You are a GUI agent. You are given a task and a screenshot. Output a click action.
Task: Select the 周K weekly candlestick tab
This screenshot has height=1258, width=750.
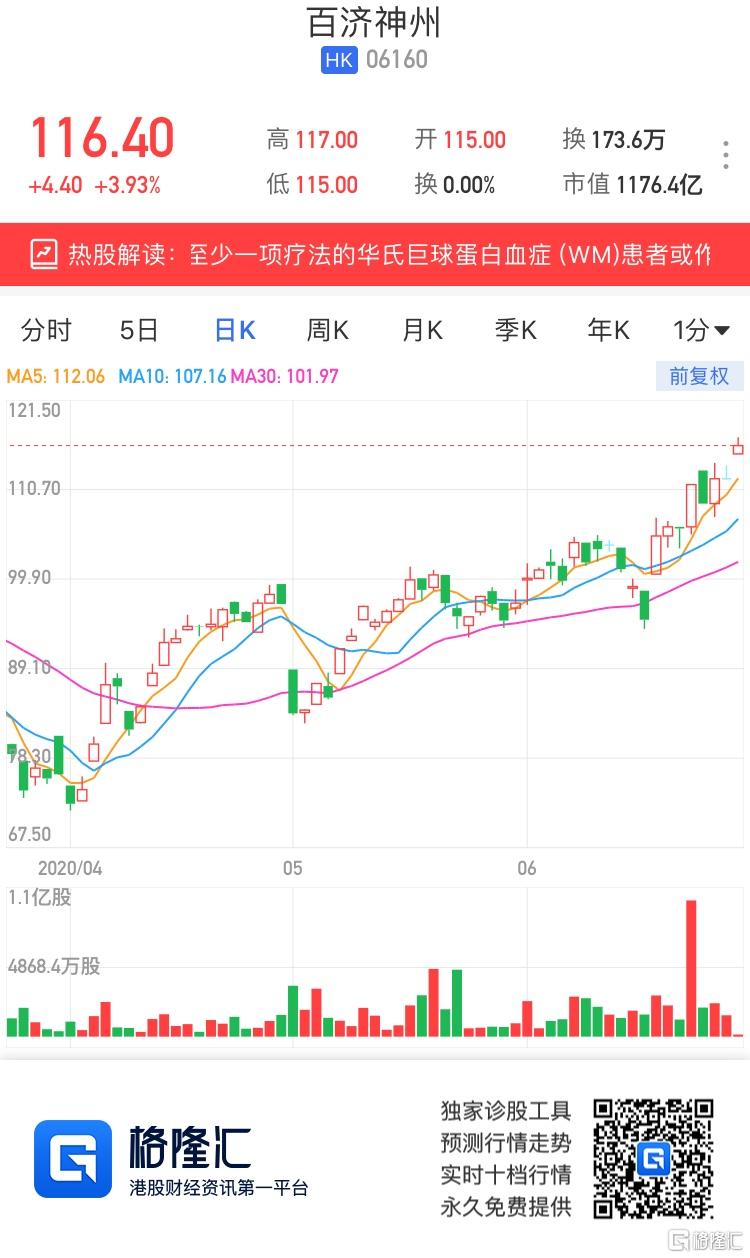(x=328, y=330)
